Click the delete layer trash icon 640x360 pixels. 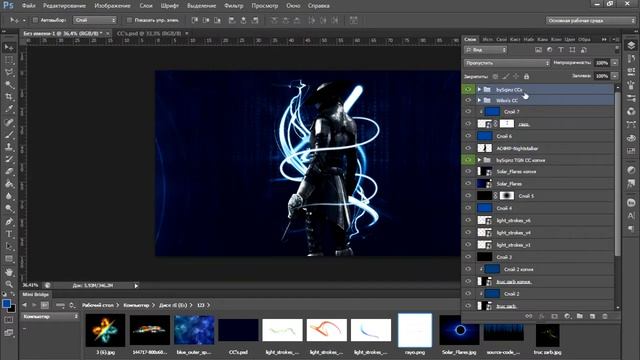605,316
